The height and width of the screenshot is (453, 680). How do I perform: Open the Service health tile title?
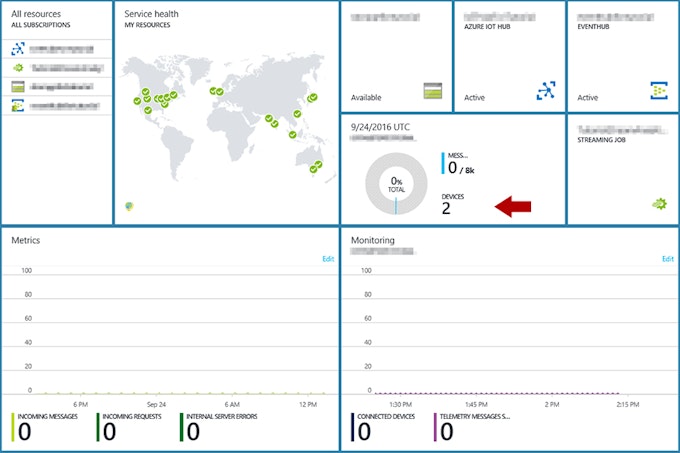click(151, 14)
